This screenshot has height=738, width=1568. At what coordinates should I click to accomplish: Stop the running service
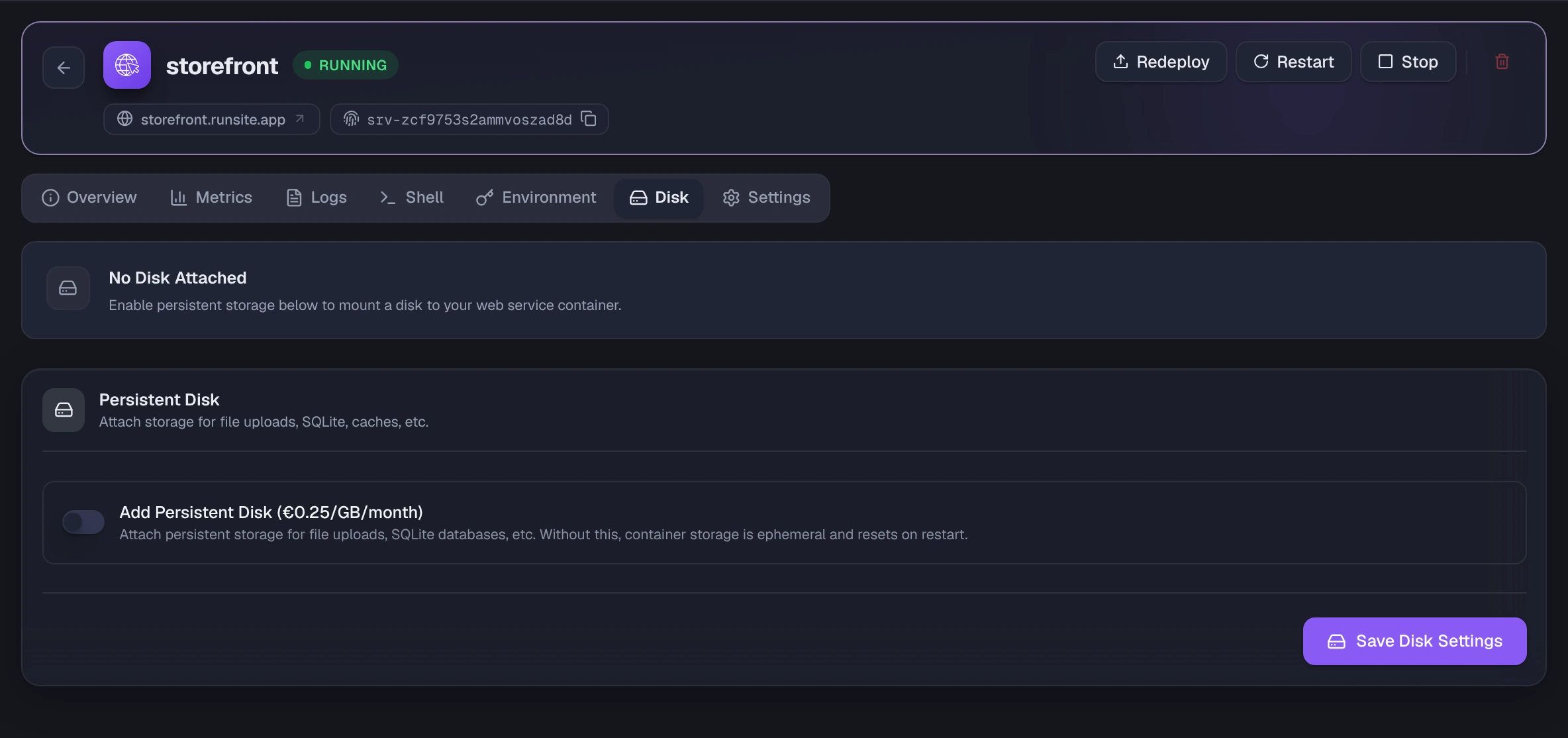point(1408,62)
